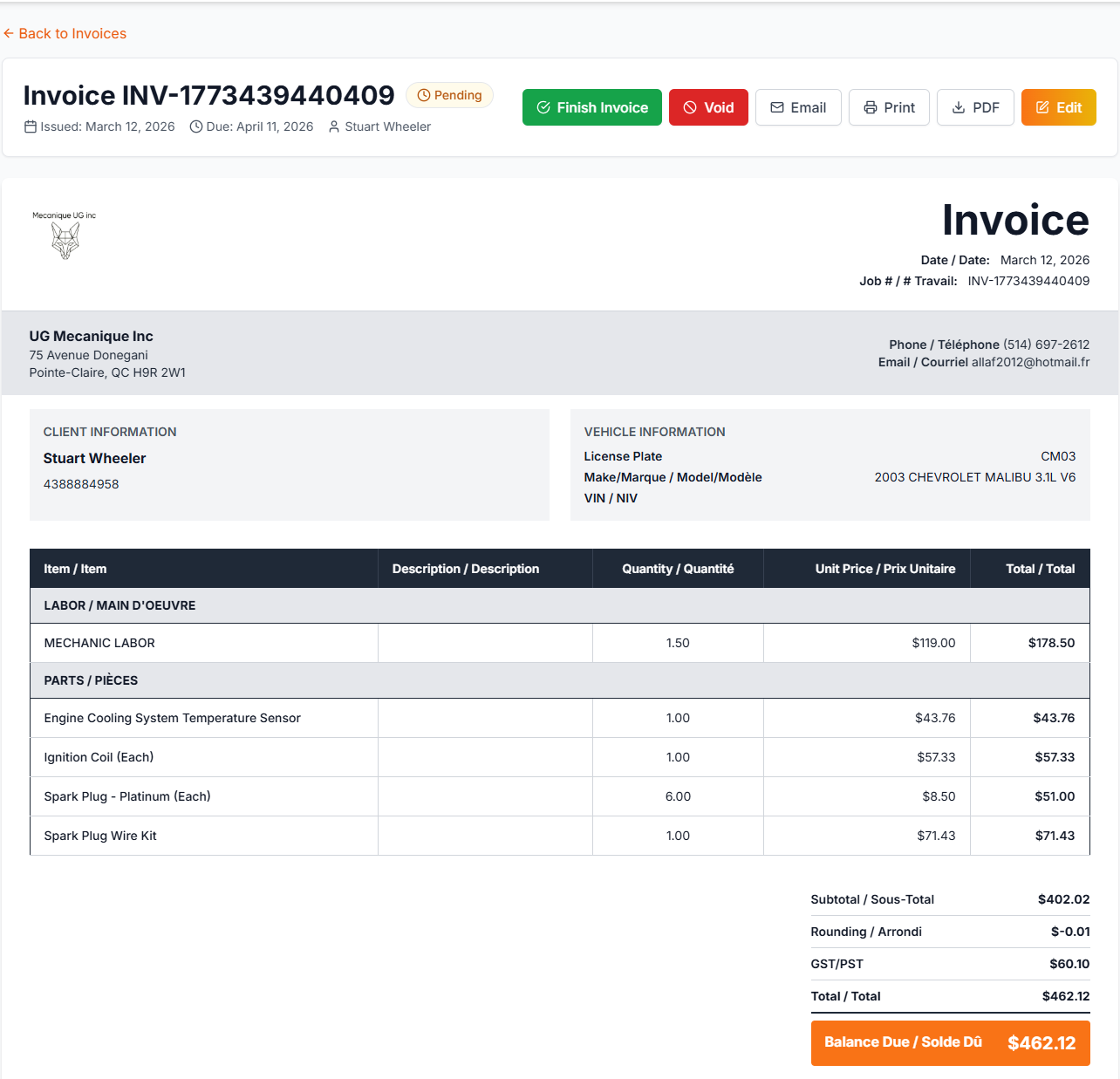Email the invoice to the client
Image resolution: width=1120 pixels, height=1079 pixels.
[x=798, y=107]
